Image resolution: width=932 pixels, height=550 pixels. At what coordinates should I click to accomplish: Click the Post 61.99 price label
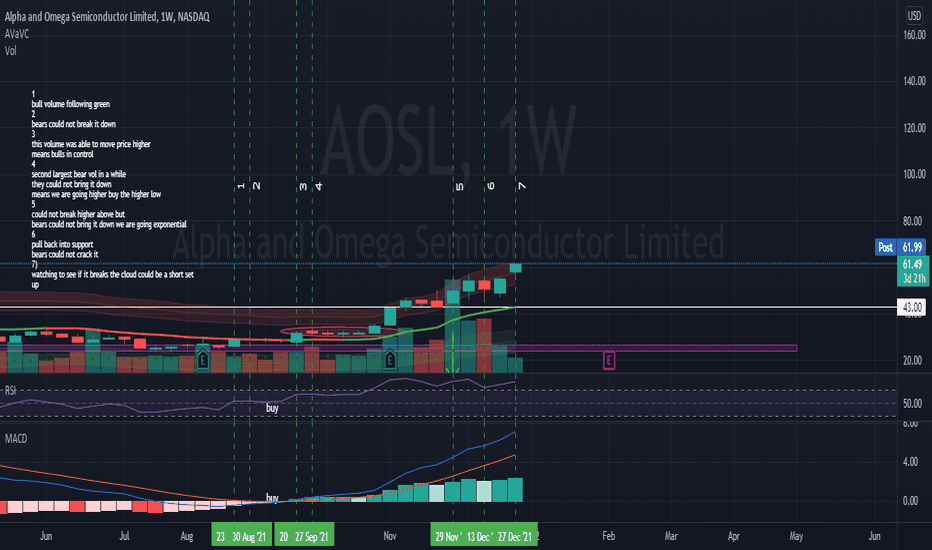900,247
